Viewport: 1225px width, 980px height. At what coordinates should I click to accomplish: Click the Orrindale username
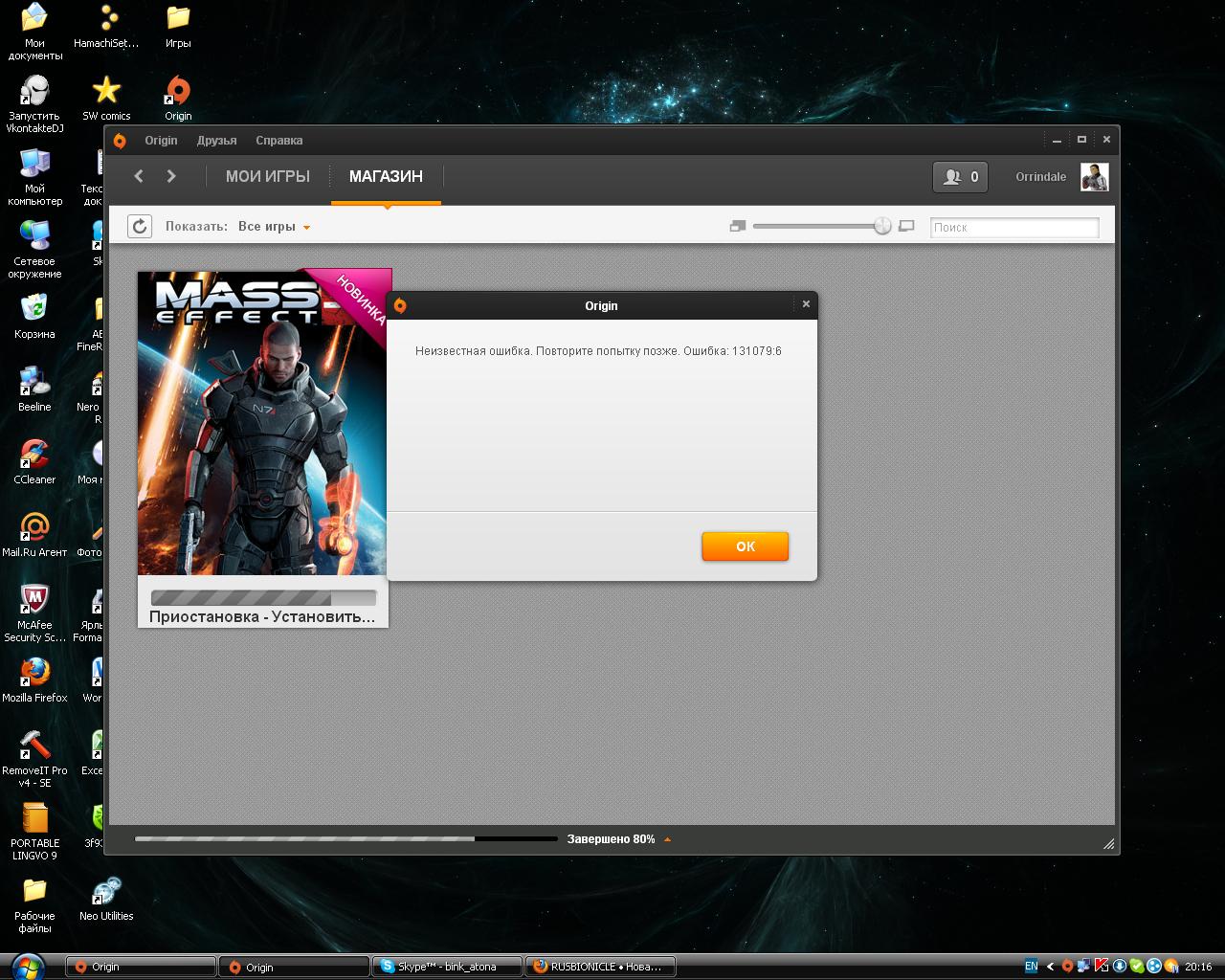(1040, 176)
